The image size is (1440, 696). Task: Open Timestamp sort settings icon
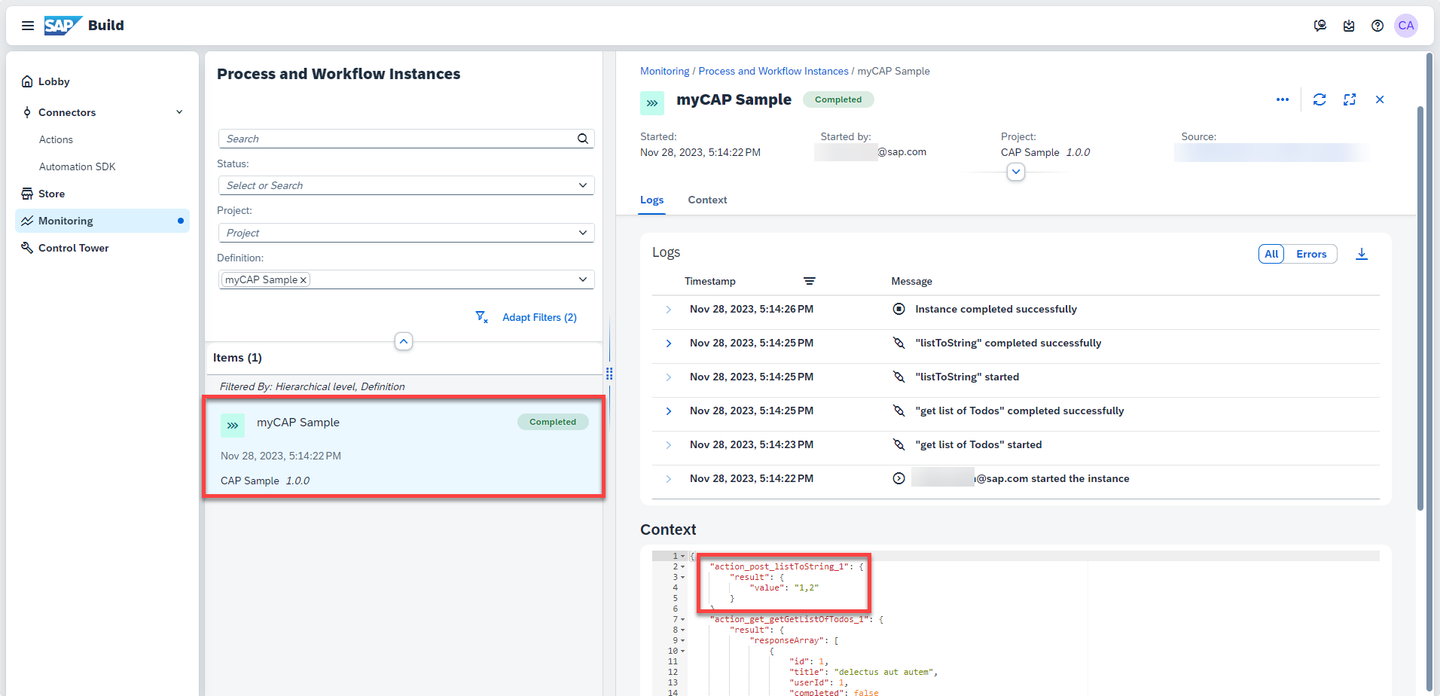tap(810, 281)
